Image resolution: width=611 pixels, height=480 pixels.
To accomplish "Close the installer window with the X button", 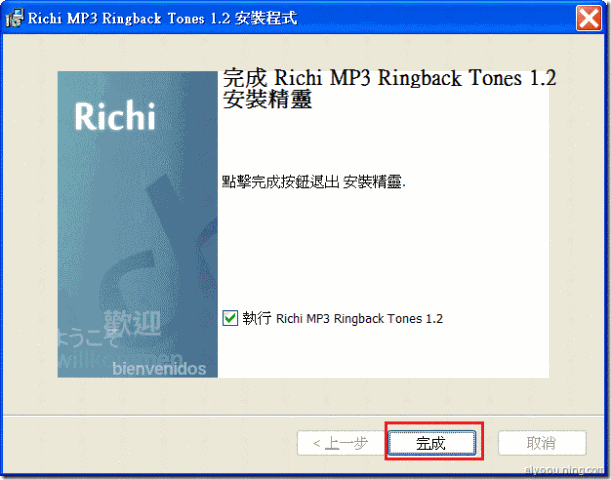I will 588,18.
